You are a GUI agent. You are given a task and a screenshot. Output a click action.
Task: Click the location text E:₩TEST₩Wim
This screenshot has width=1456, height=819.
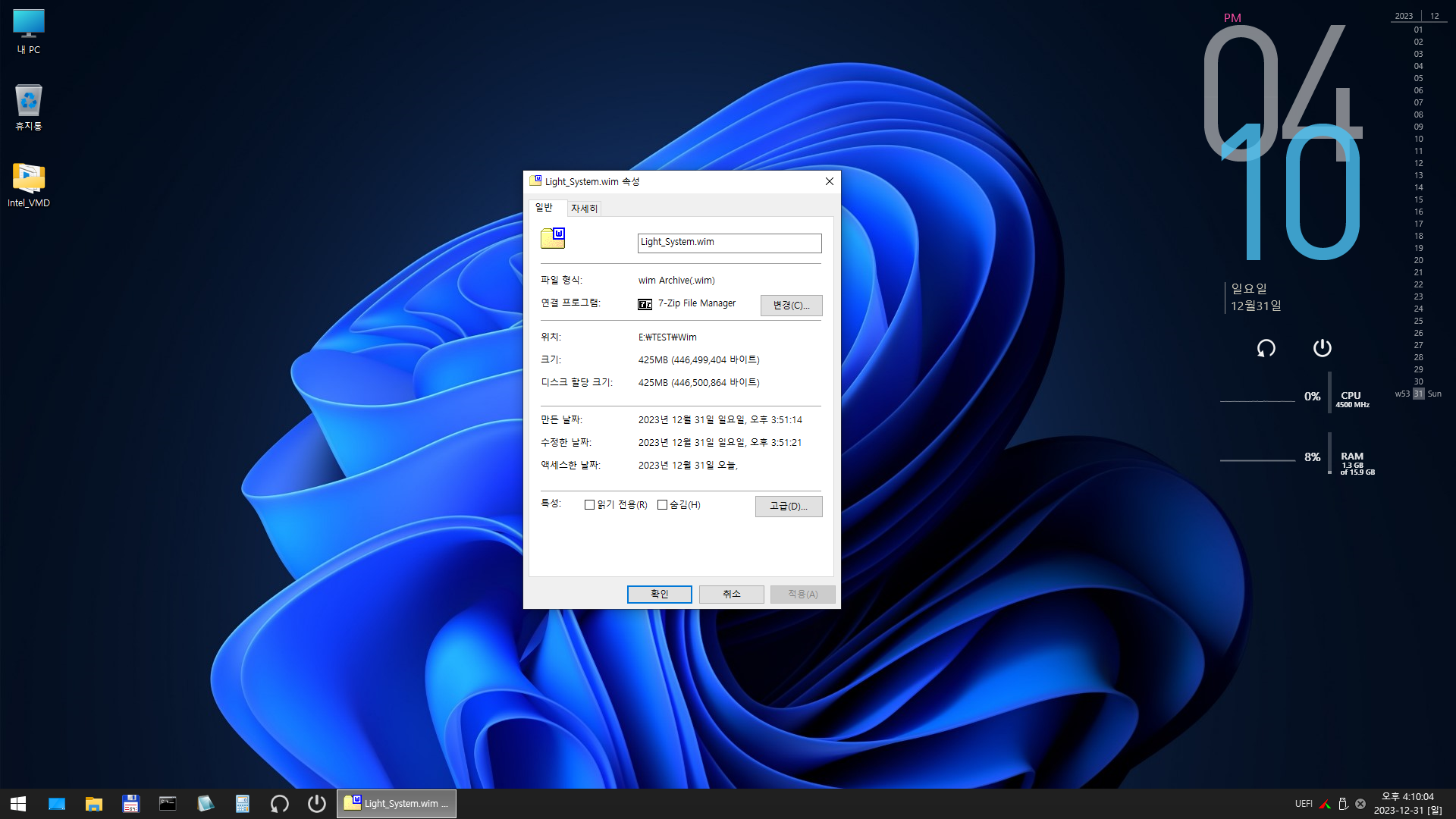[667, 337]
